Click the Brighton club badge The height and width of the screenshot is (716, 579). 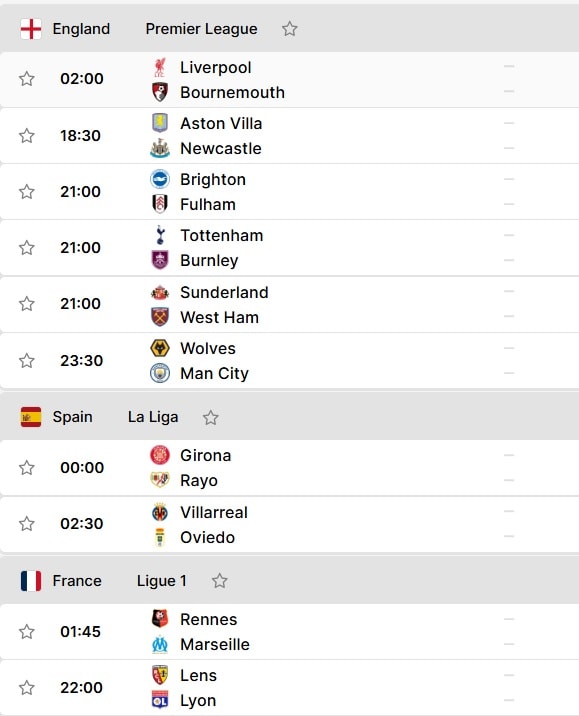tap(160, 179)
